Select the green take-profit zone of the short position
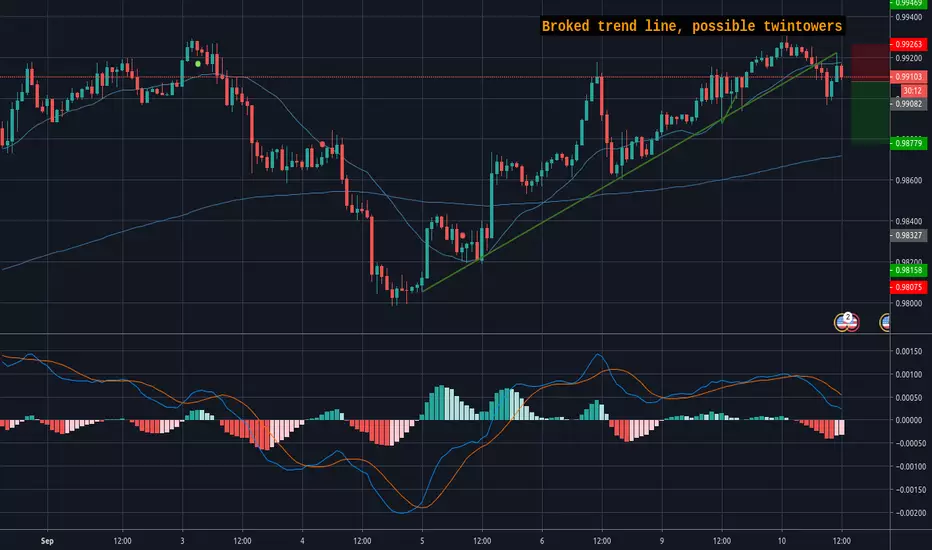The width and height of the screenshot is (932, 550). tap(870, 112)
